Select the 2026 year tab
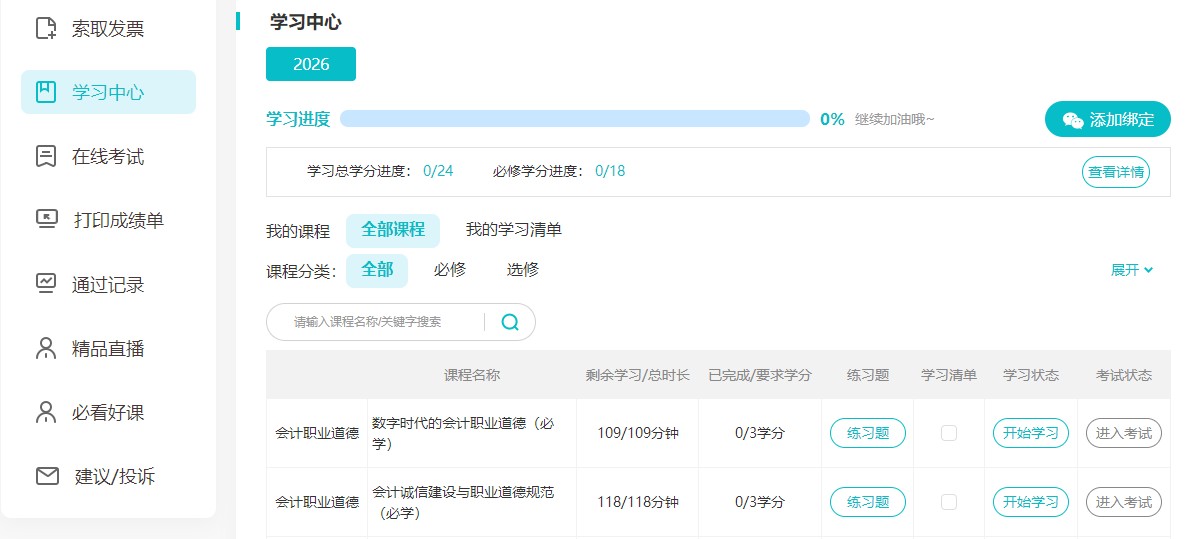Viewport: 1196px width, 539px height. coord(311,64)
